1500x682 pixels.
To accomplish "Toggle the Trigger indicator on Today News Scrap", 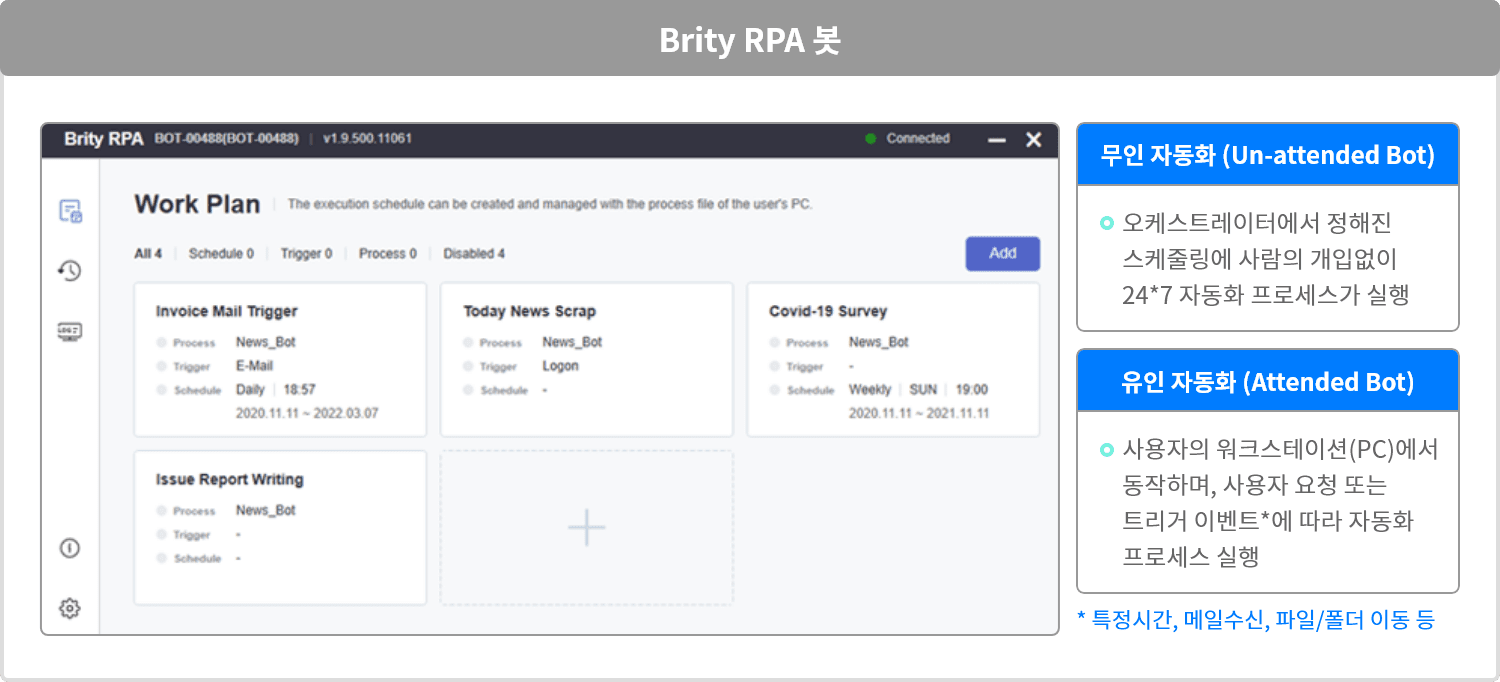I will tap(466, 366).
